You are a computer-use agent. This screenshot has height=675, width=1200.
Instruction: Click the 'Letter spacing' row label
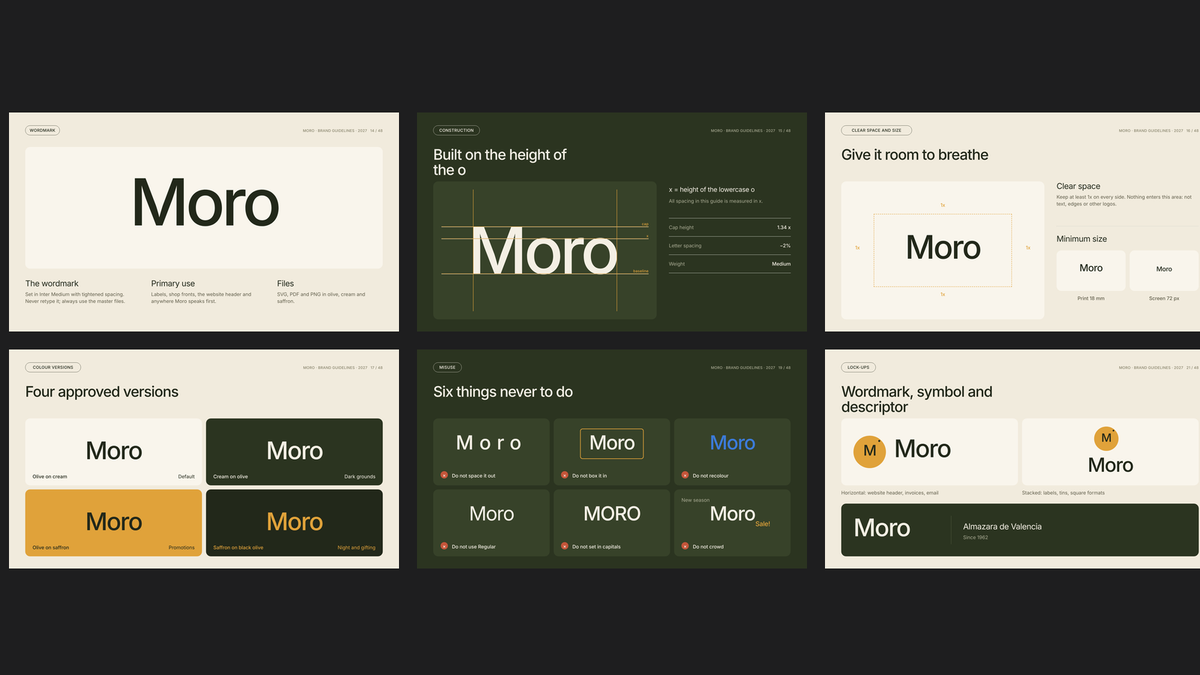[x=685, y=246]
